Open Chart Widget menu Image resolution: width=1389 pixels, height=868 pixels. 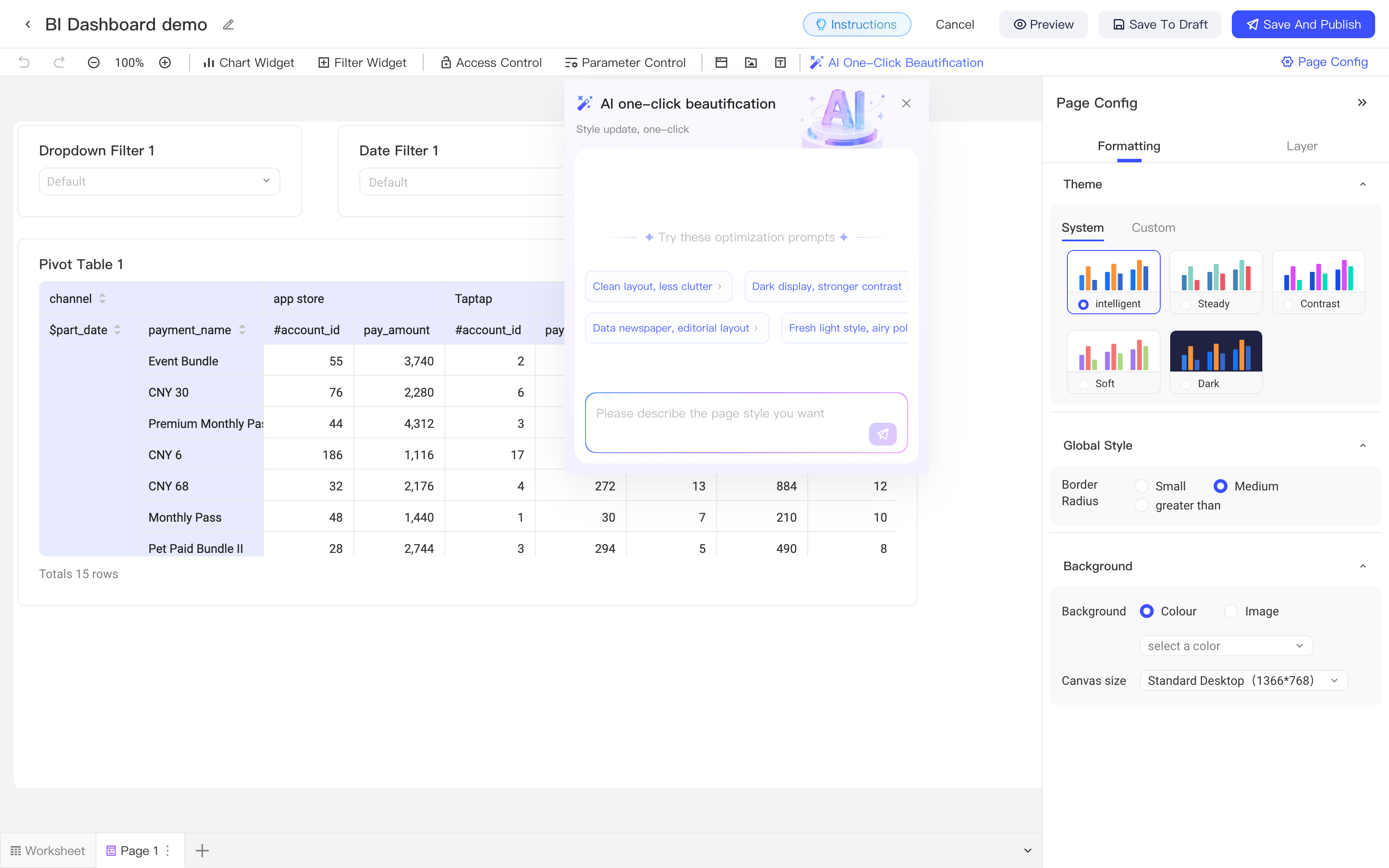click(x=249, y=62)
